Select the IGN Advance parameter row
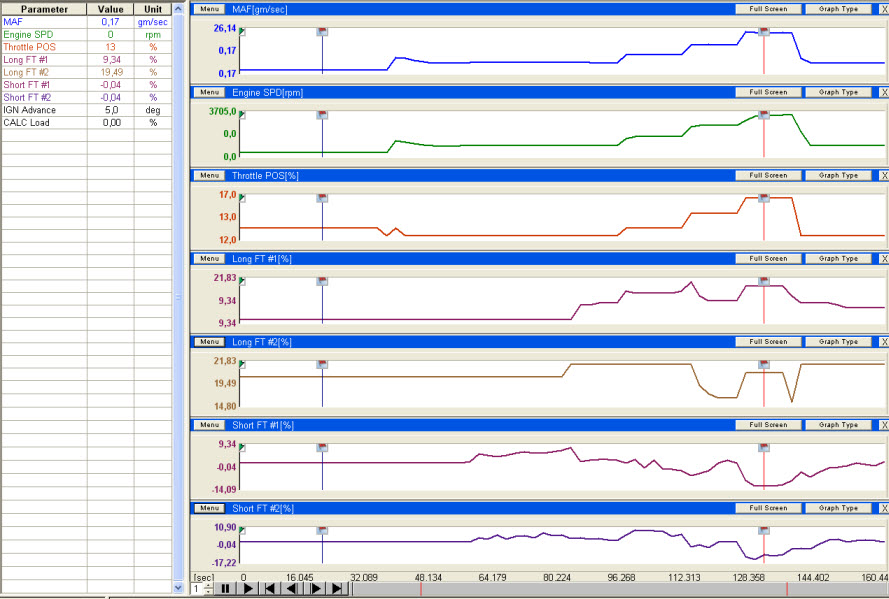 coord(43,110)
